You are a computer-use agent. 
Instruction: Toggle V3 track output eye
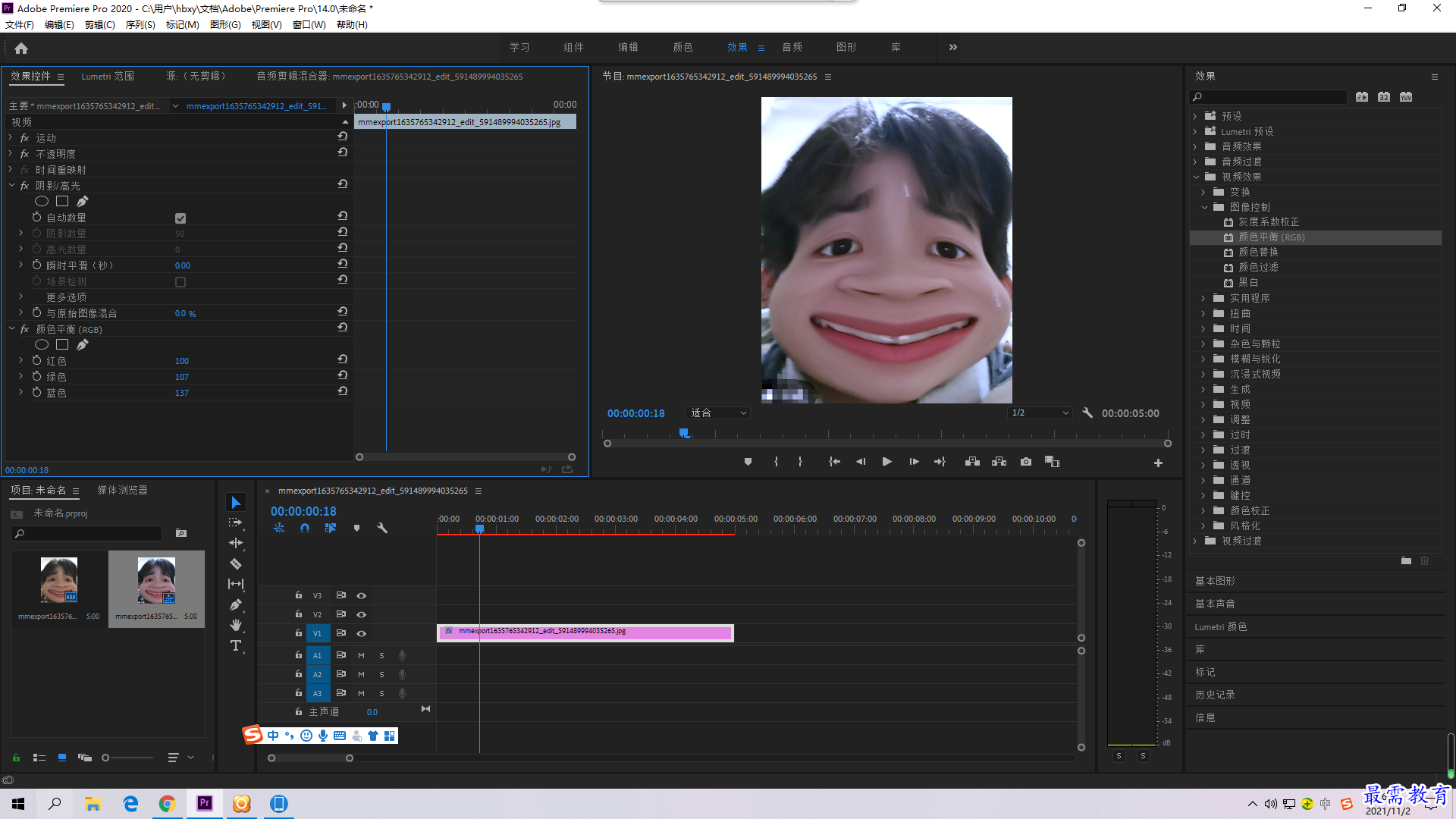click(x=362, y=595)
